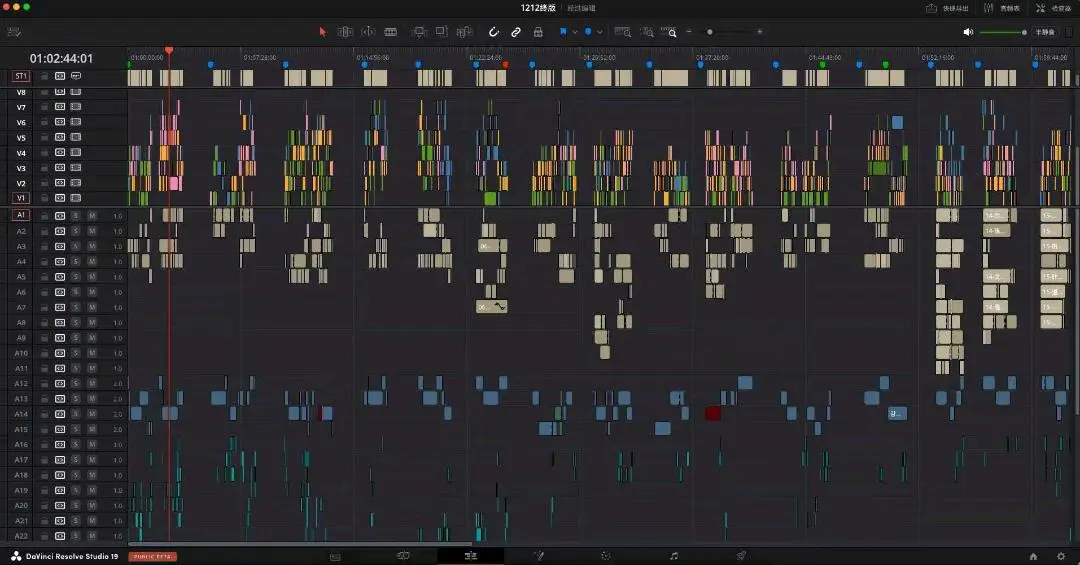Switch to the Deliver page
Image resolution: width=1080 pixels, height=565 pixels.
(x=741, y=556)
